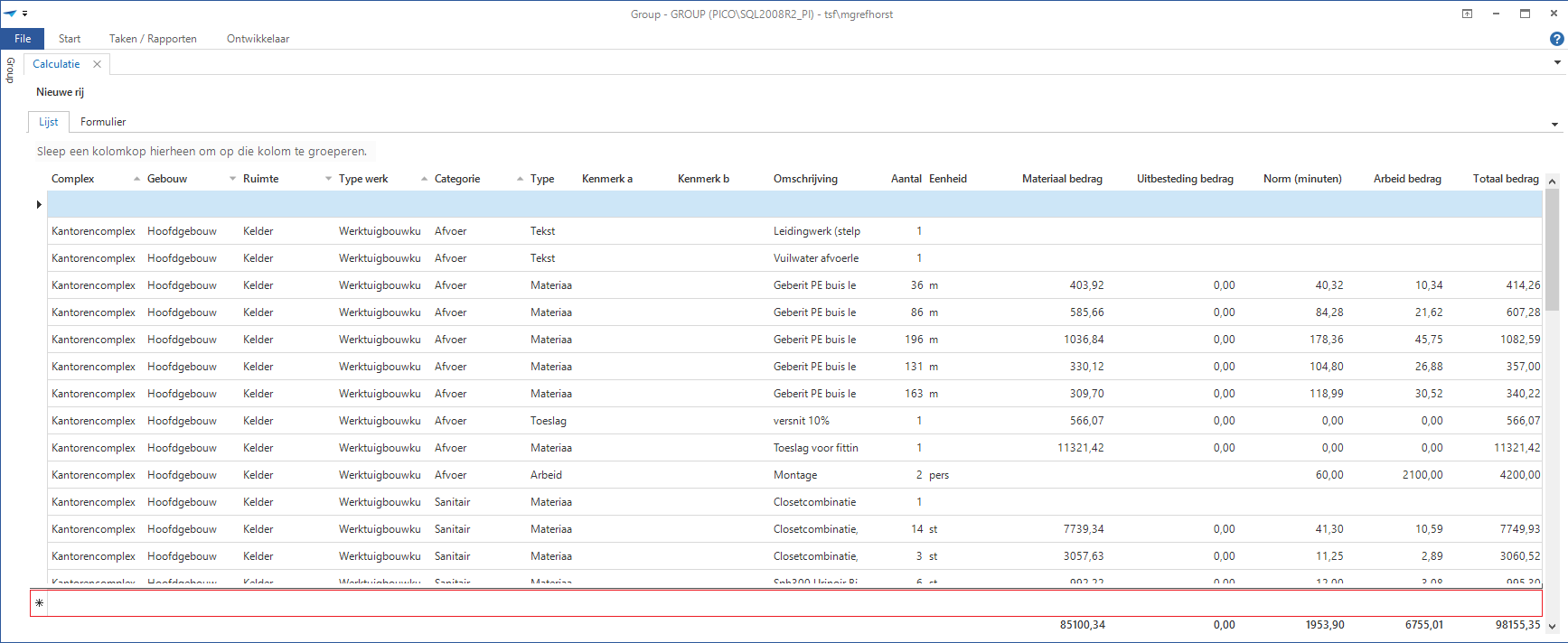Switch to the Taken / Rapporten ribbon tab

tap(153, 39)
